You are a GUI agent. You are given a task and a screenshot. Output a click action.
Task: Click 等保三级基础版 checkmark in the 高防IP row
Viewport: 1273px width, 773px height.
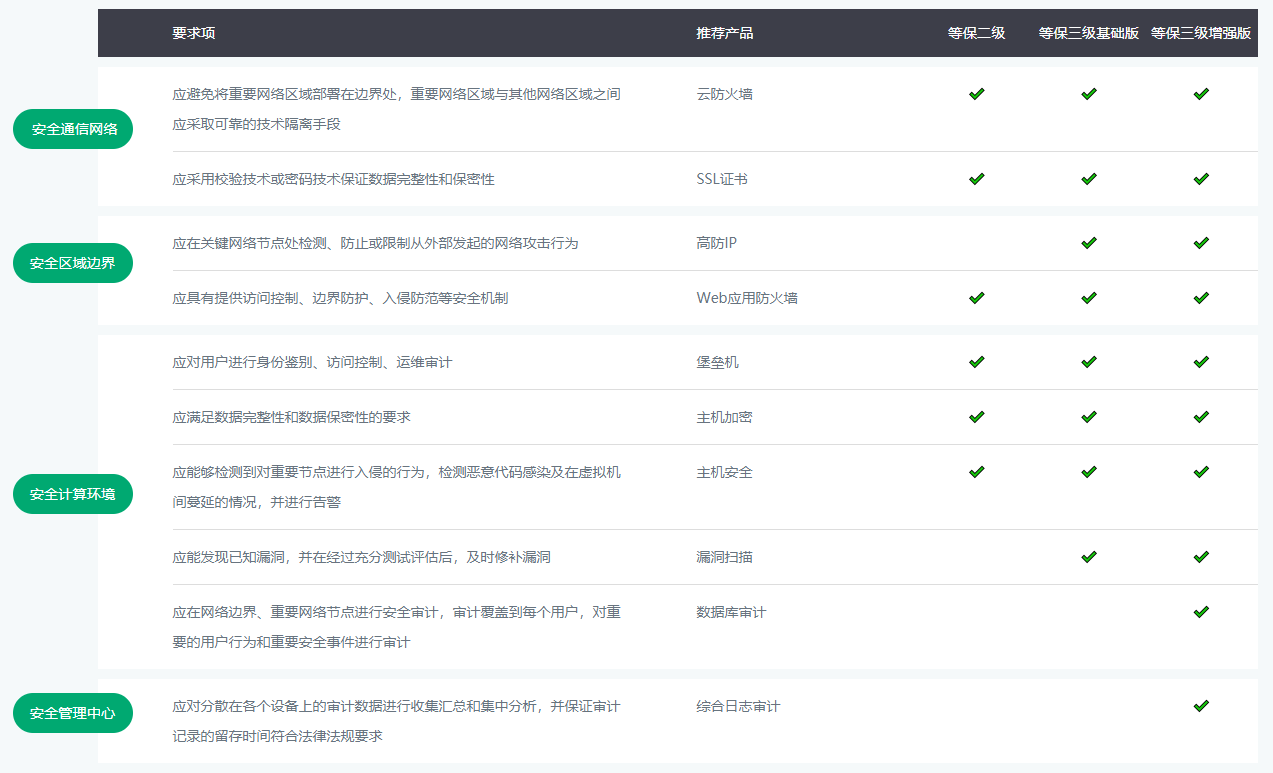pos(1089,243)
